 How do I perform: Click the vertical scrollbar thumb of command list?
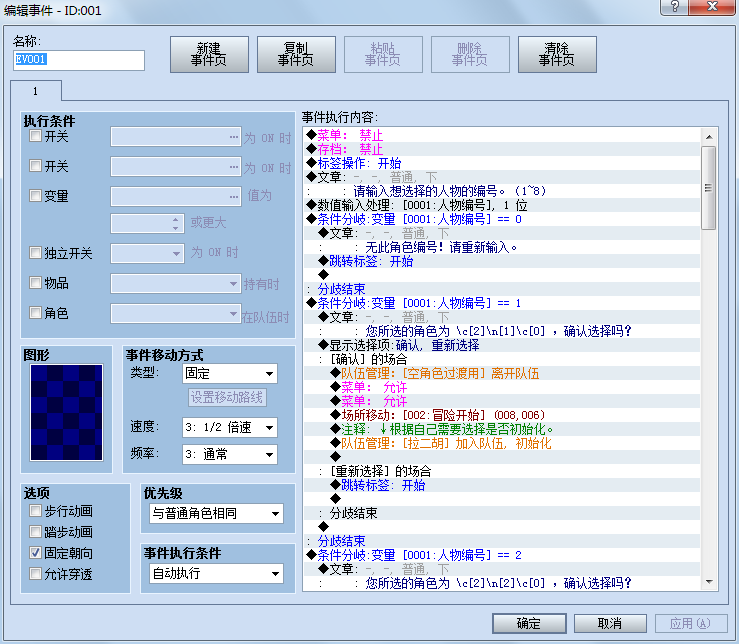click(709, 188)
